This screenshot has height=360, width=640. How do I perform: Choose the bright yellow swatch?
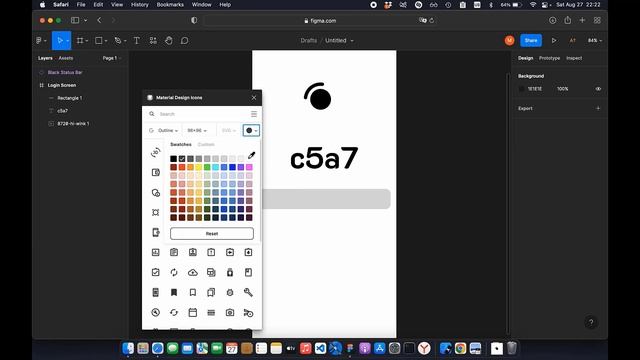(x=199, y=167)
